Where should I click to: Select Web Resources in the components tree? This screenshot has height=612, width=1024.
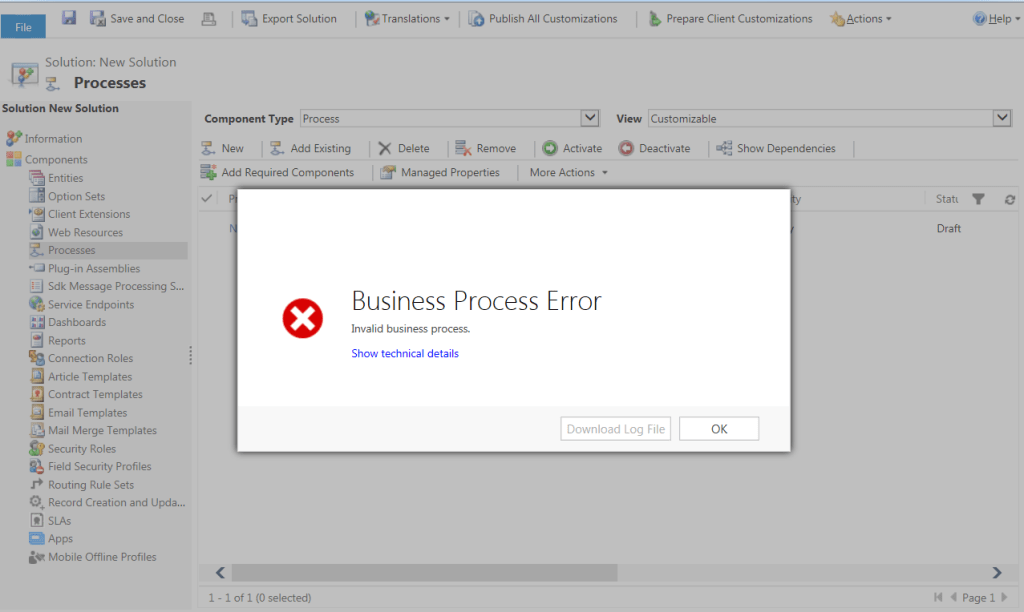[85, 232]
